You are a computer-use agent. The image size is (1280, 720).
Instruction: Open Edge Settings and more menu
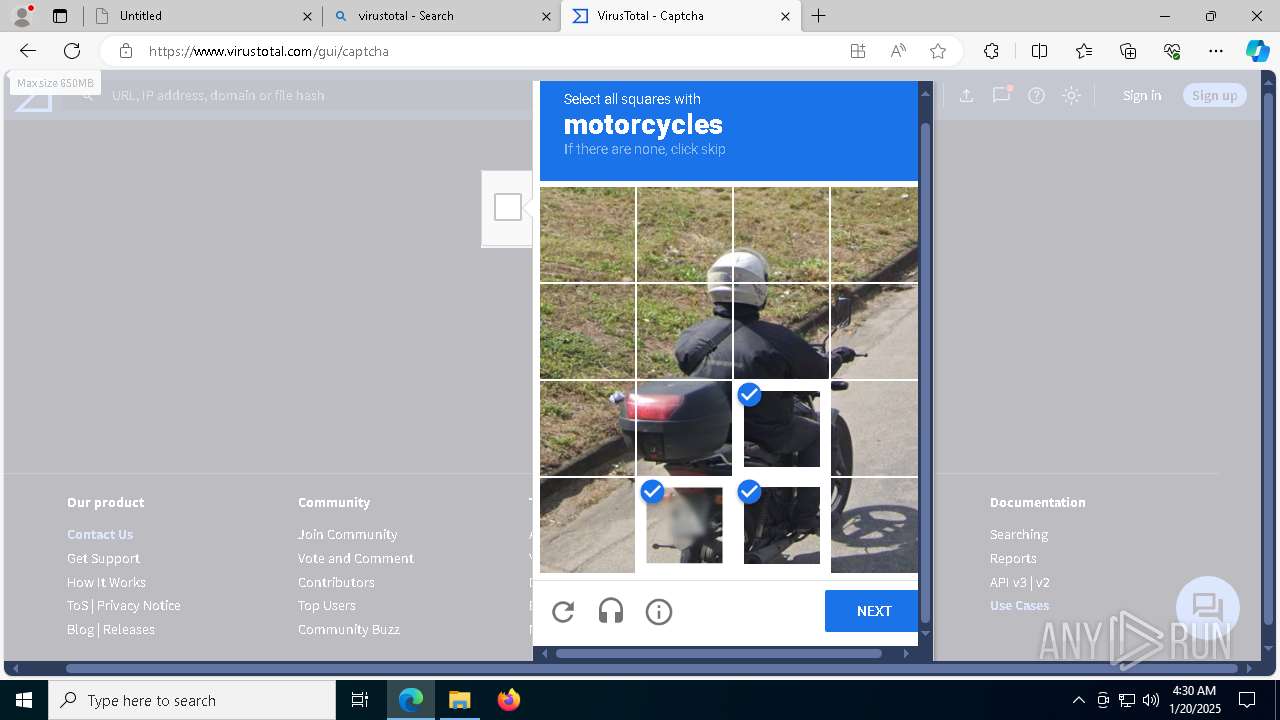(1216, 51)
